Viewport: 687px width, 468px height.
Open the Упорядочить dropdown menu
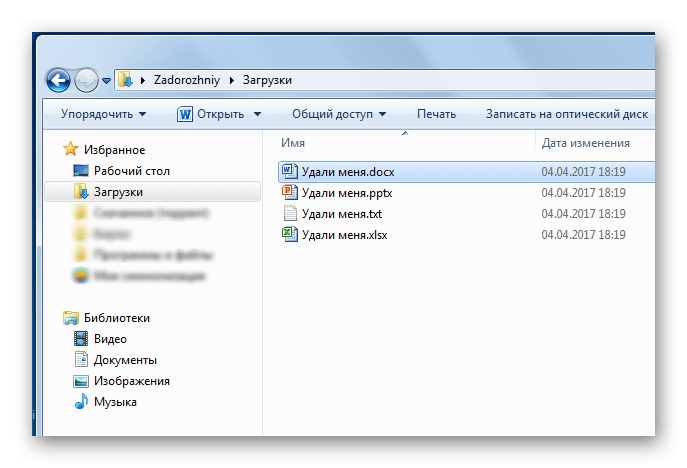pyautogui.click(x=103, y=114)
